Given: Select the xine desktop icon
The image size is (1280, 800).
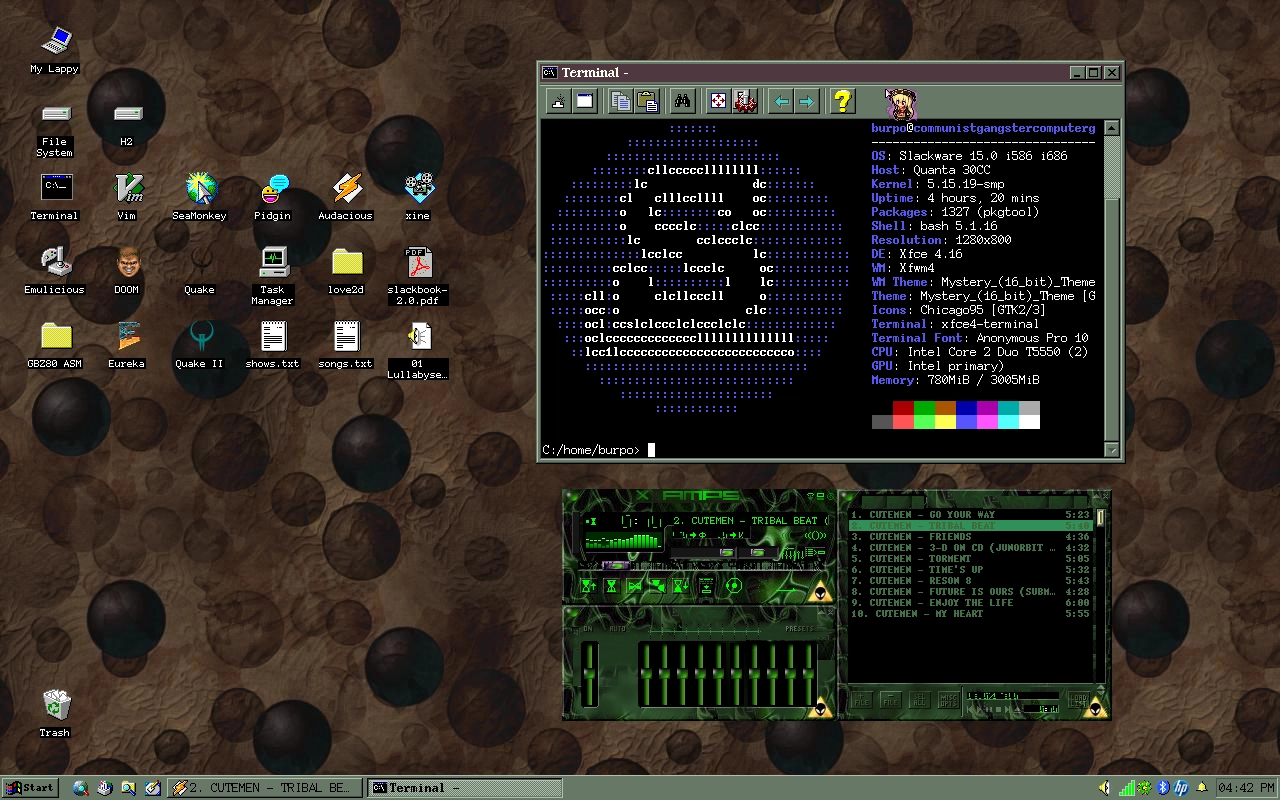Looking at the screenshot, I should (418, 196).
